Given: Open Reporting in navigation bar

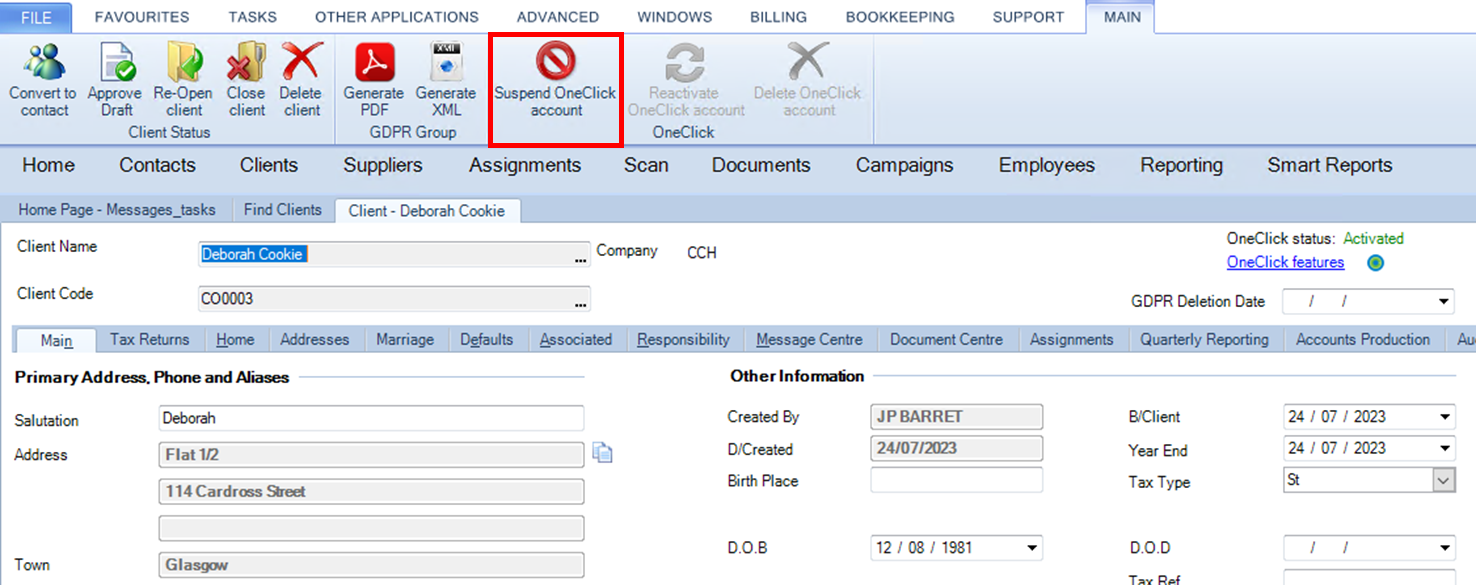Looking at the screenshot, I should click(1181, 165).
